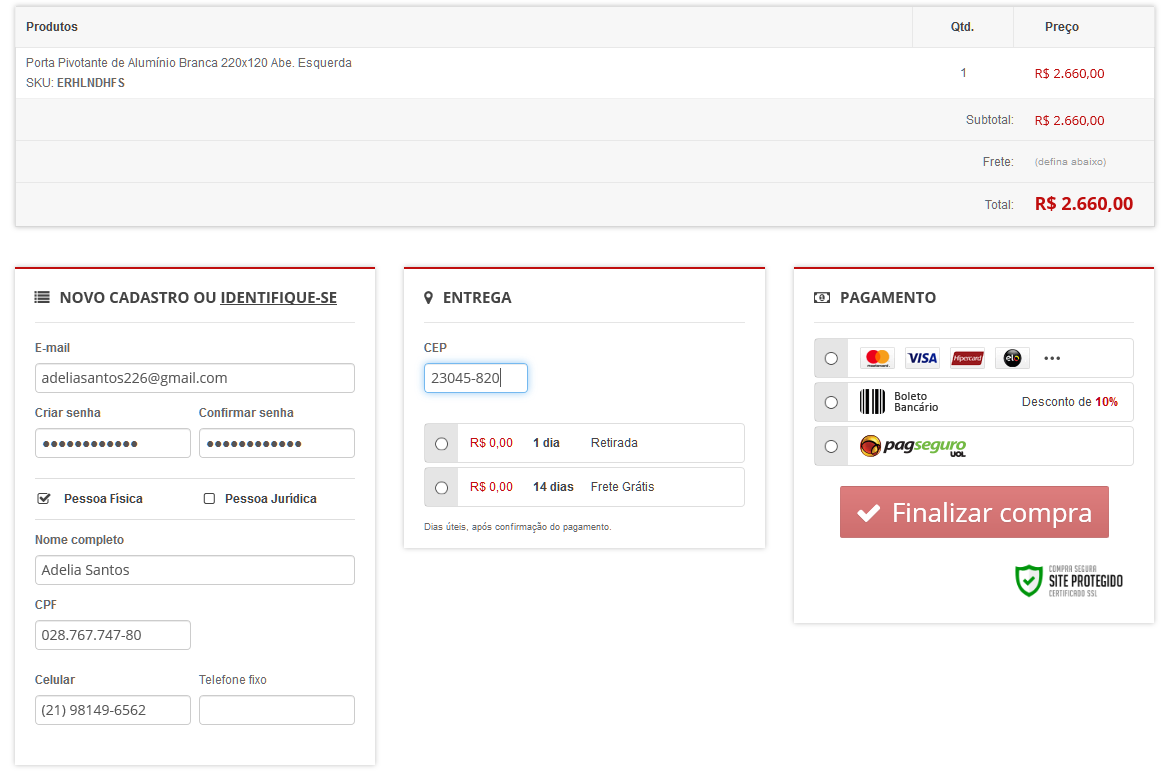This screenshot has width=1165, height=779.
Task: Click the Mastercard card logo
Action: pyautogui.click(x=877, y=358)
